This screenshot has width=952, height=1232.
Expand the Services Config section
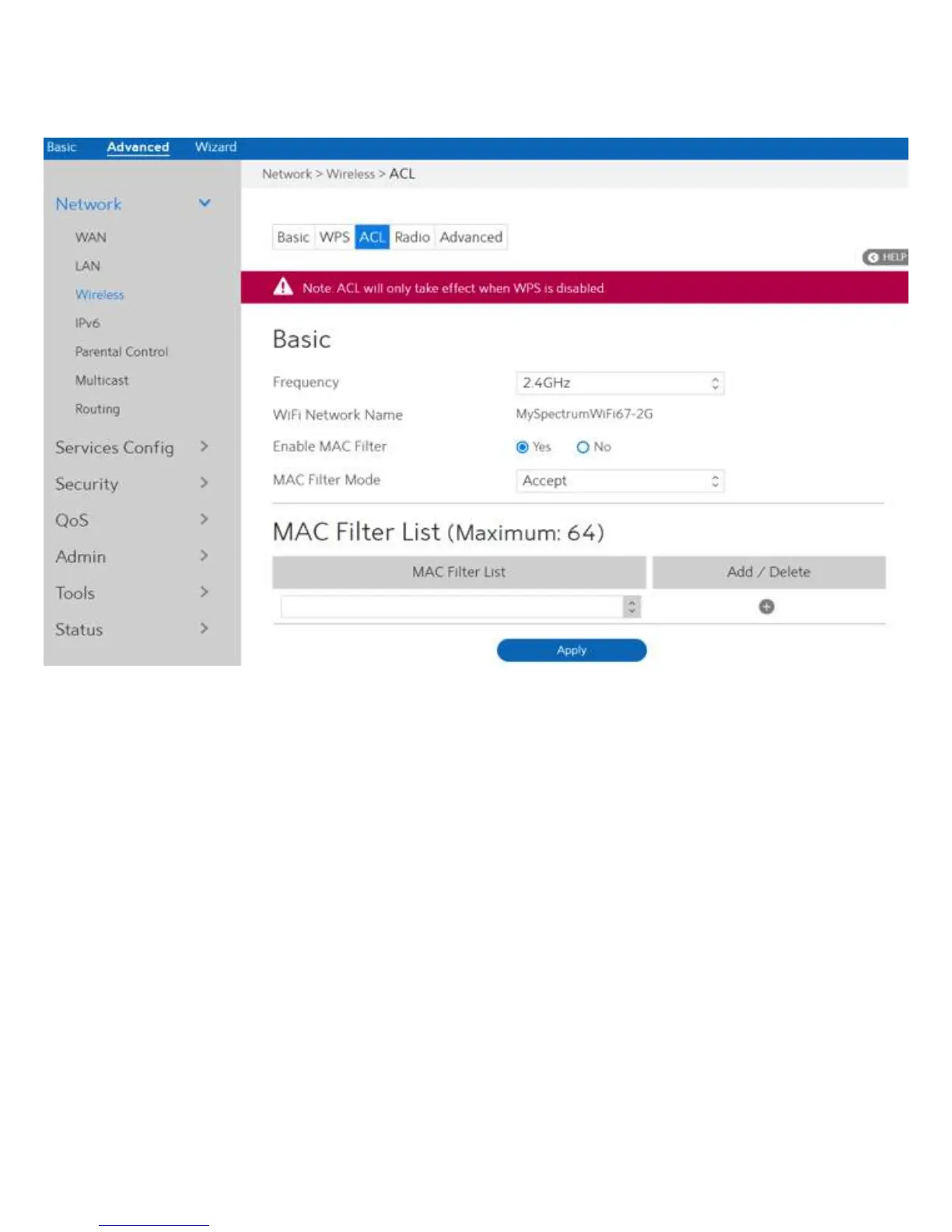(204, 446)
